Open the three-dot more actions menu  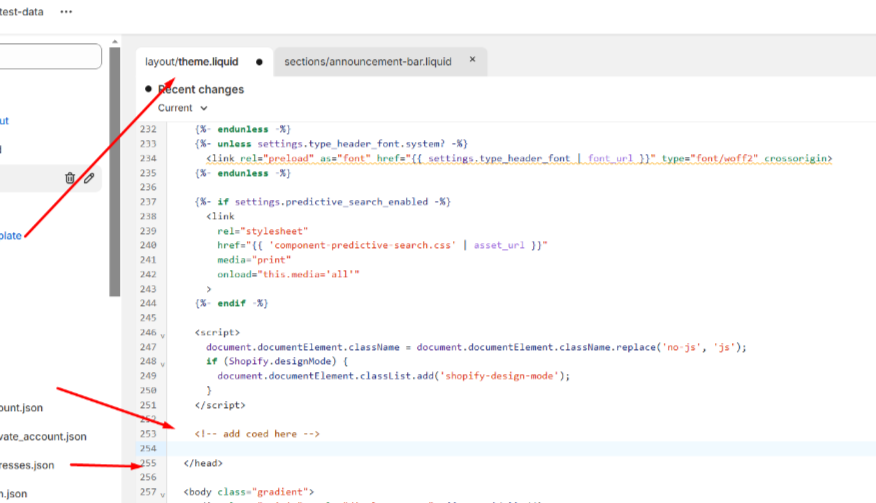[x=66, y=12]
